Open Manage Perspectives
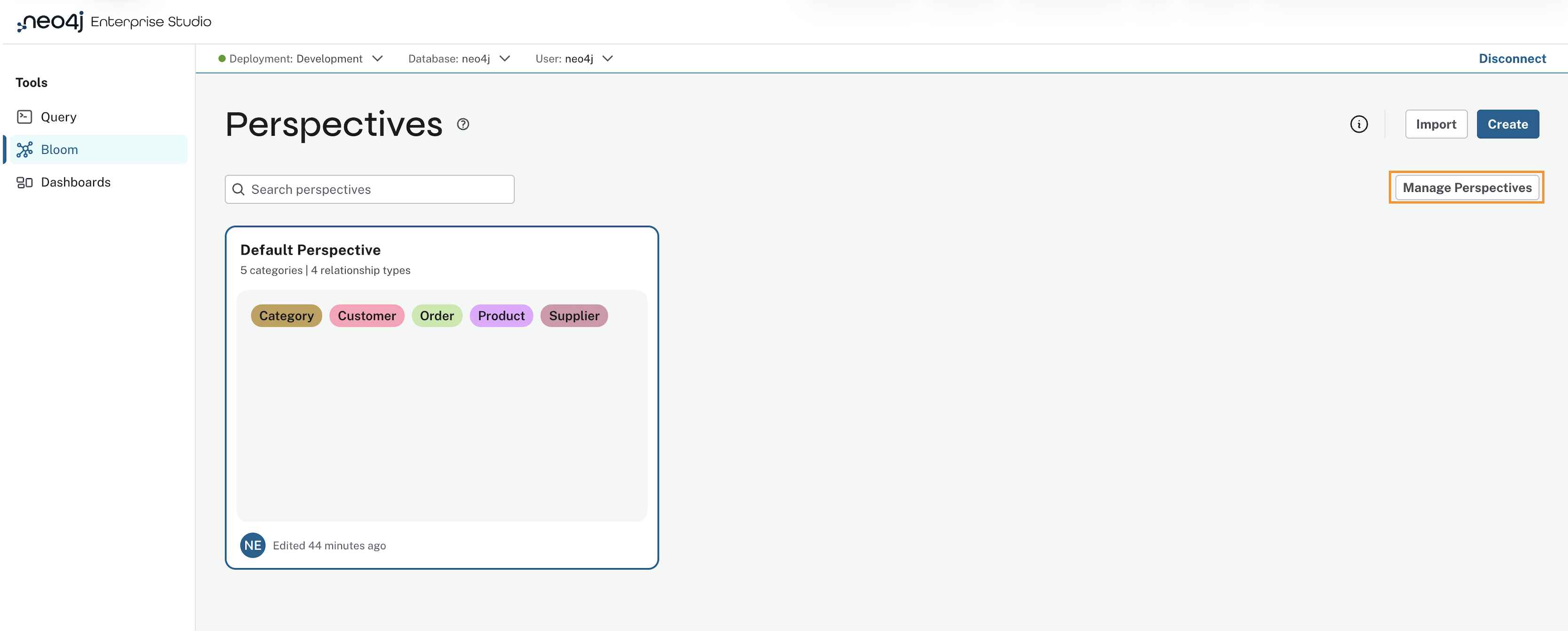1568x631 pixels. tap(1467, 188)
